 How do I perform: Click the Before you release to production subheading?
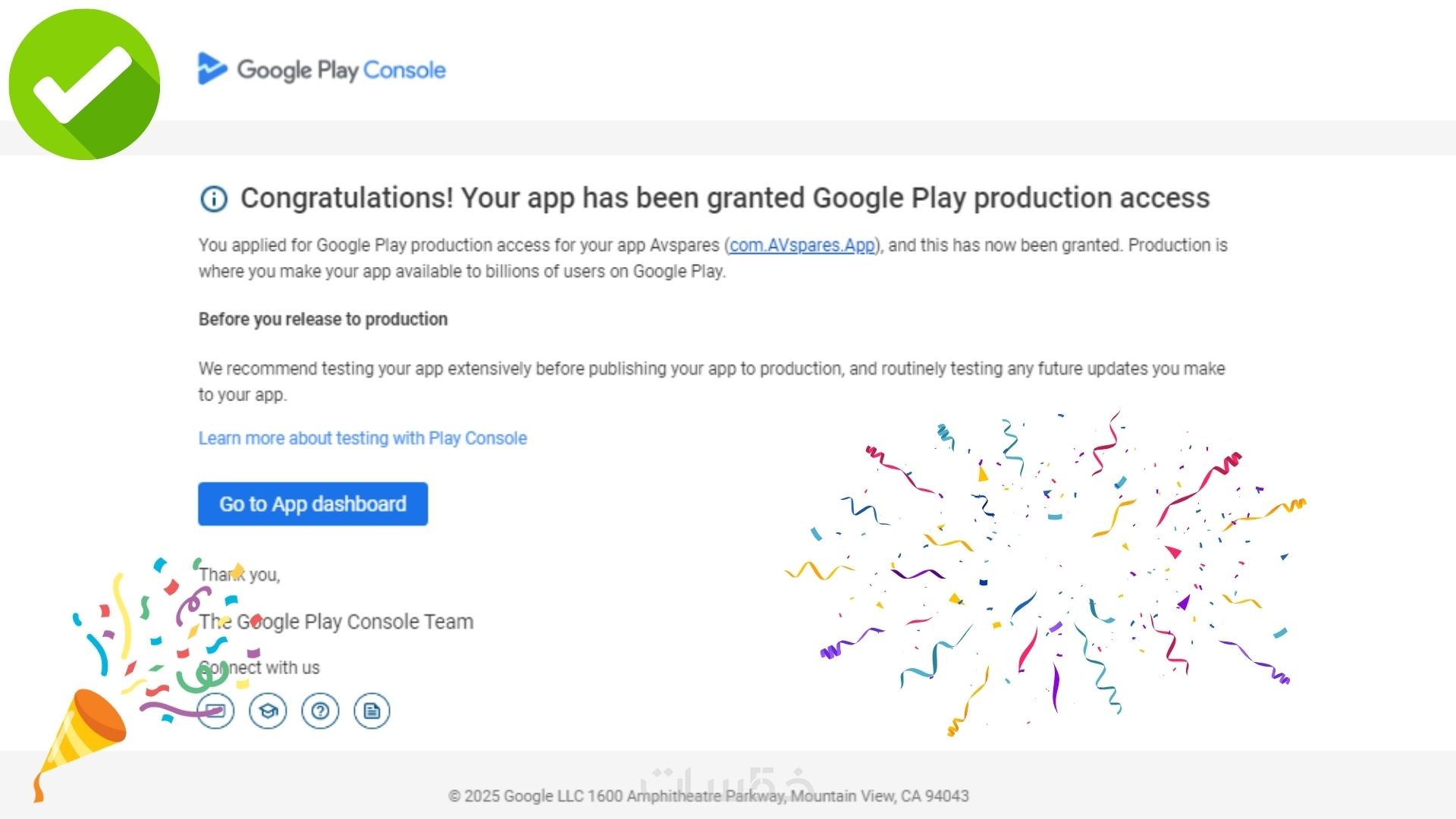(323, 319)
